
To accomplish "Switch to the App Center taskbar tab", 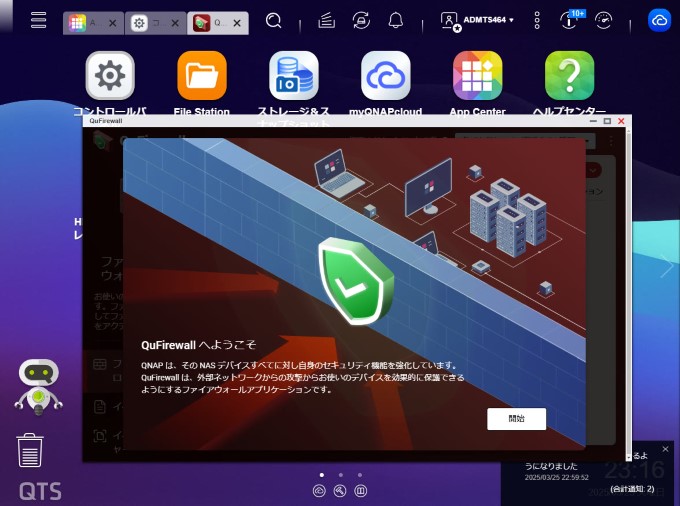I will coord(85,23).
